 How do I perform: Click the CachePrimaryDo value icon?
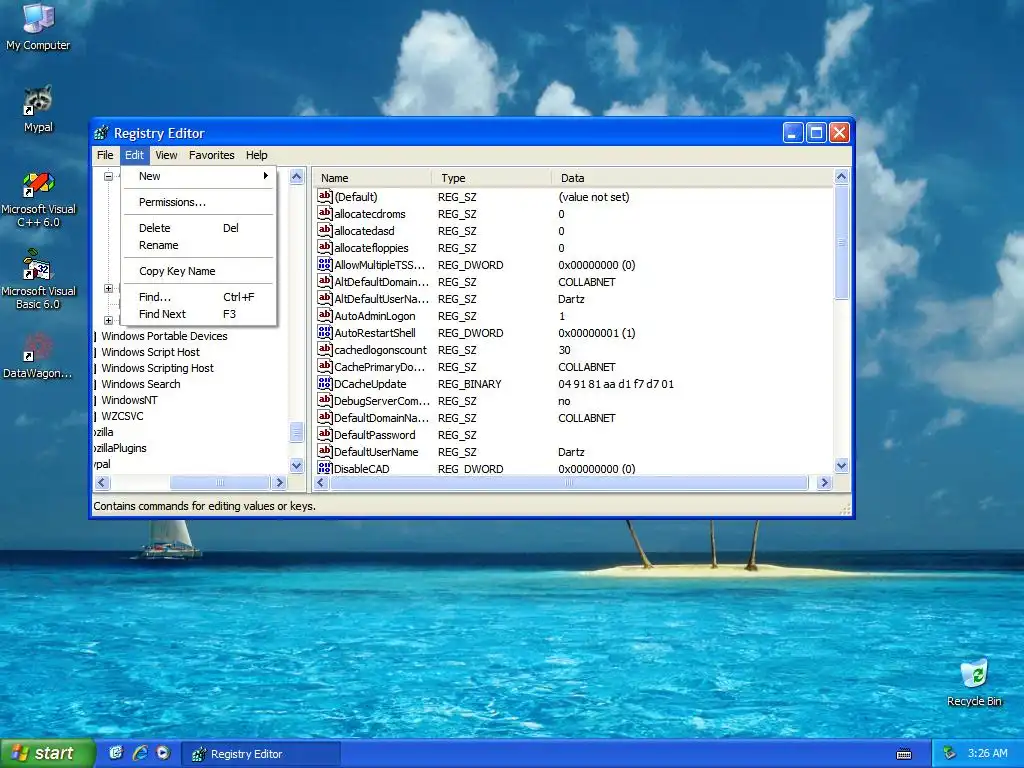[325, 366]
